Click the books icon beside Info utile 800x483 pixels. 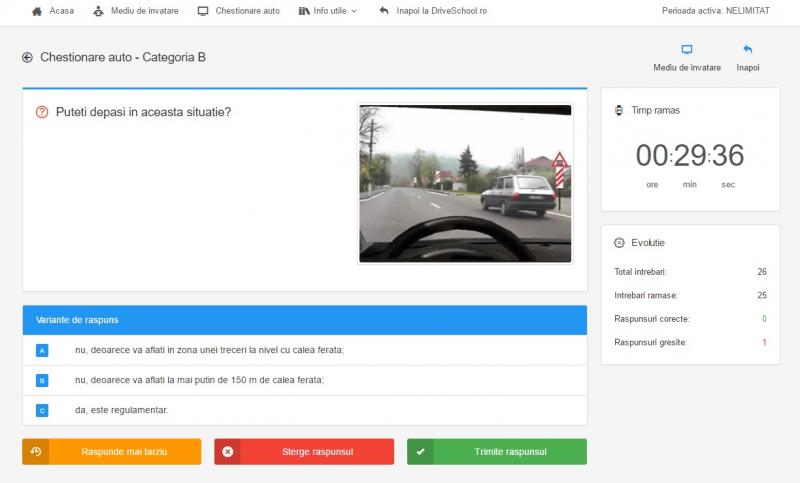(x=304, y=11)
